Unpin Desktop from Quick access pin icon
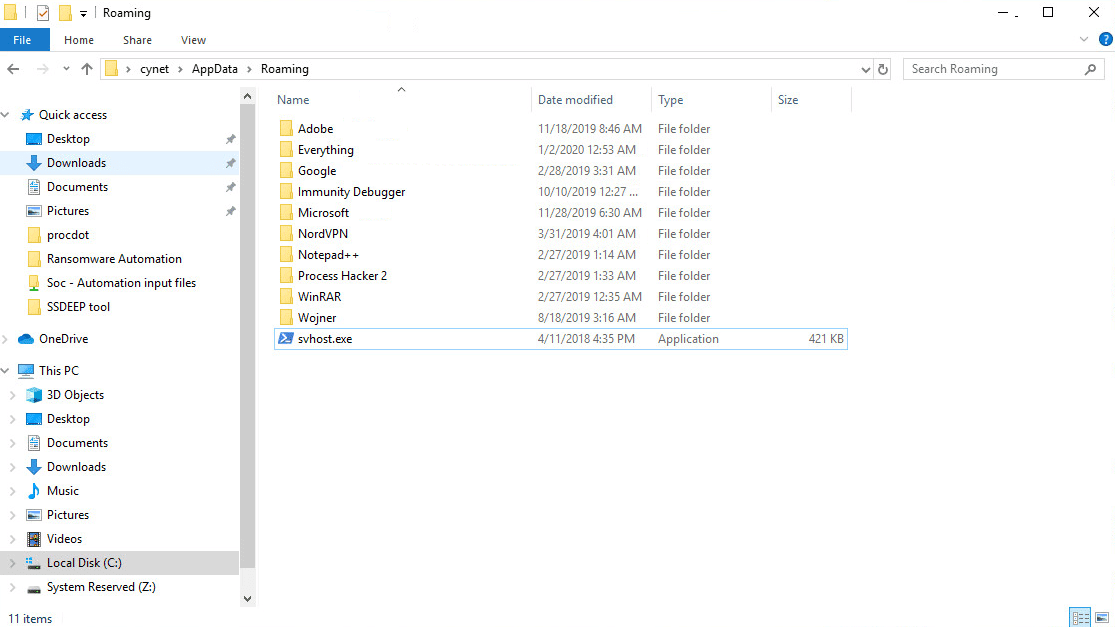Image resolution: width=1115 pixels, height=627 pixels. (230, 139)
